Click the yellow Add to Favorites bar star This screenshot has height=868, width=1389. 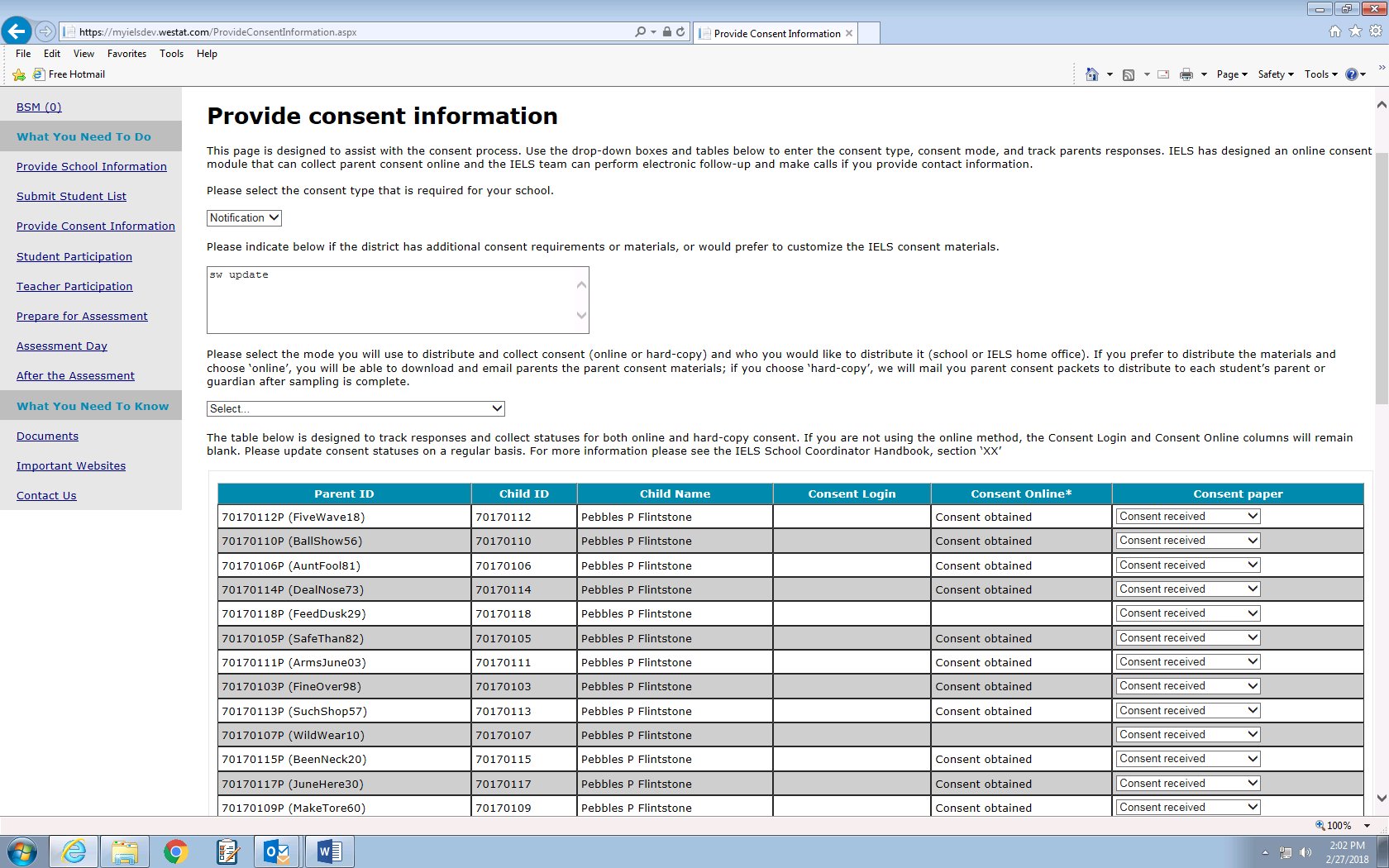click(x=19, y=74)
